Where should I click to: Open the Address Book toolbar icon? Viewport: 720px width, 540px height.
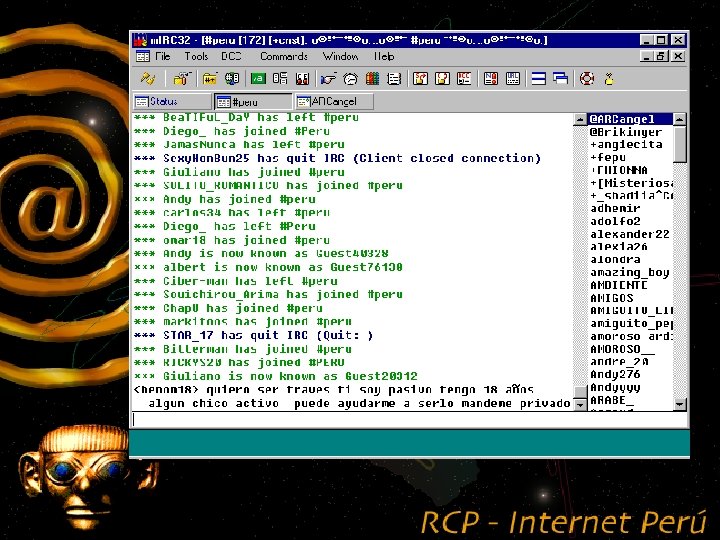click(394, 79)
